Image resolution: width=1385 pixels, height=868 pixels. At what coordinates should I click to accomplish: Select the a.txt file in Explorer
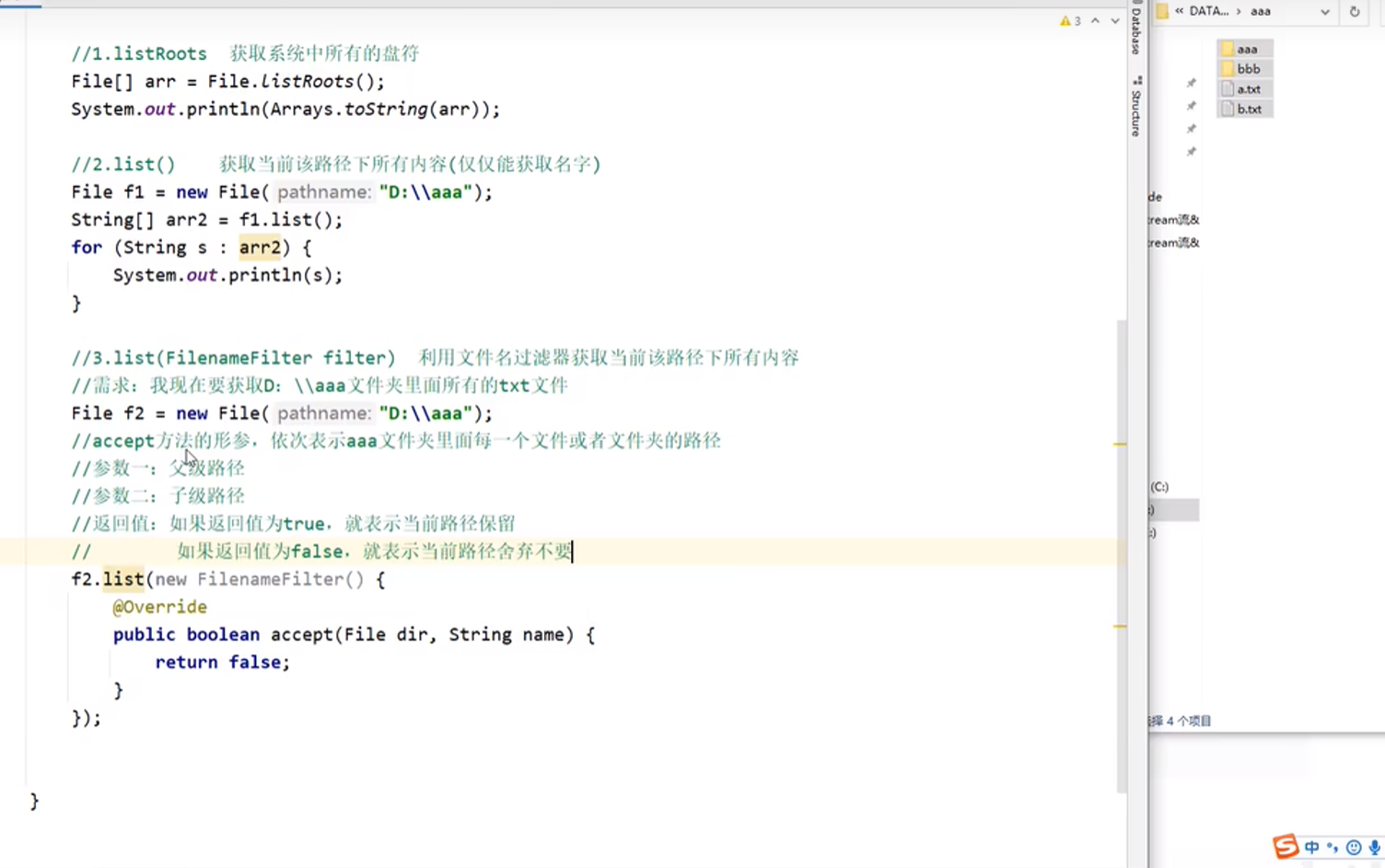1246,89
